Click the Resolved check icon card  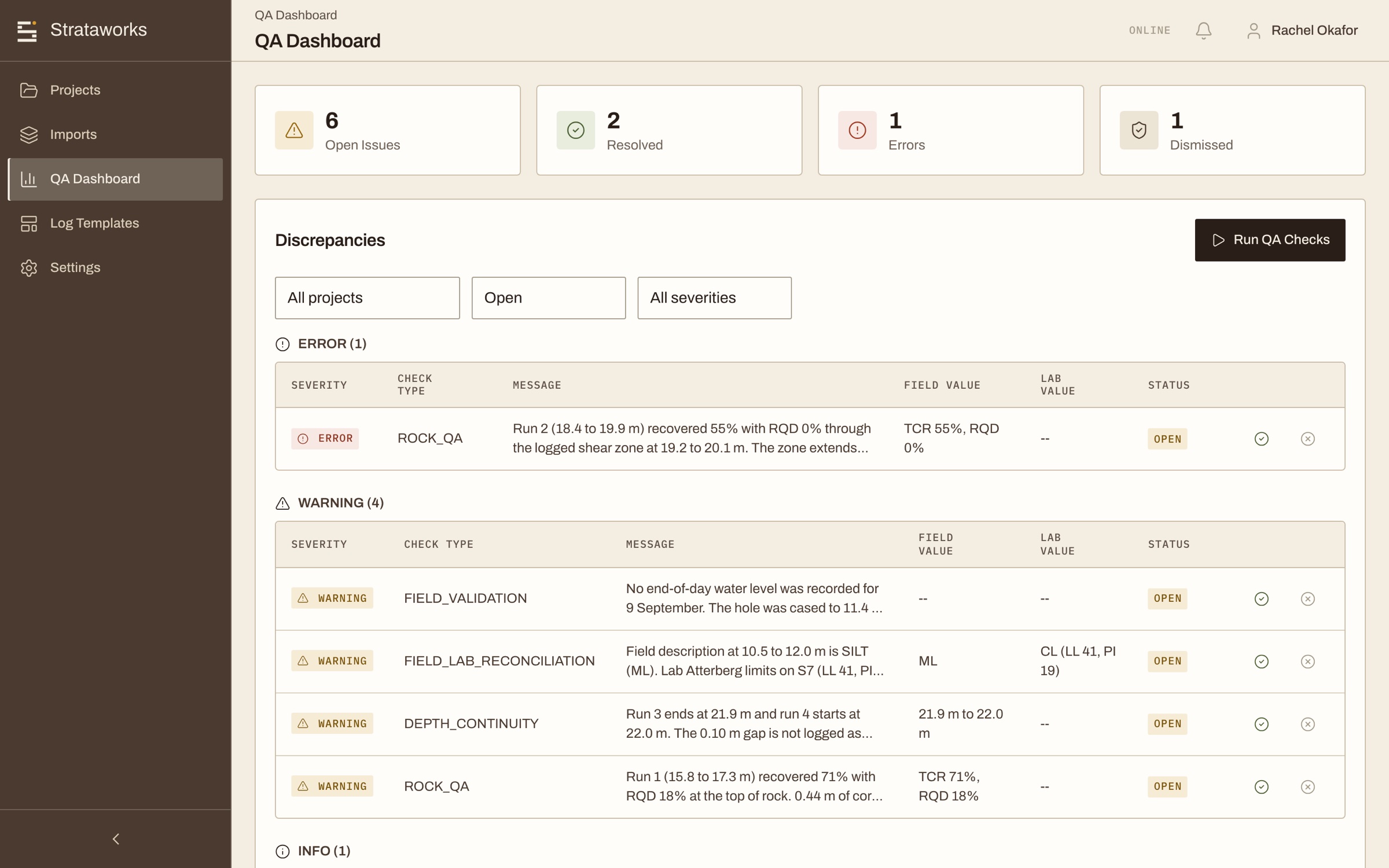click(x=576, y=130)
